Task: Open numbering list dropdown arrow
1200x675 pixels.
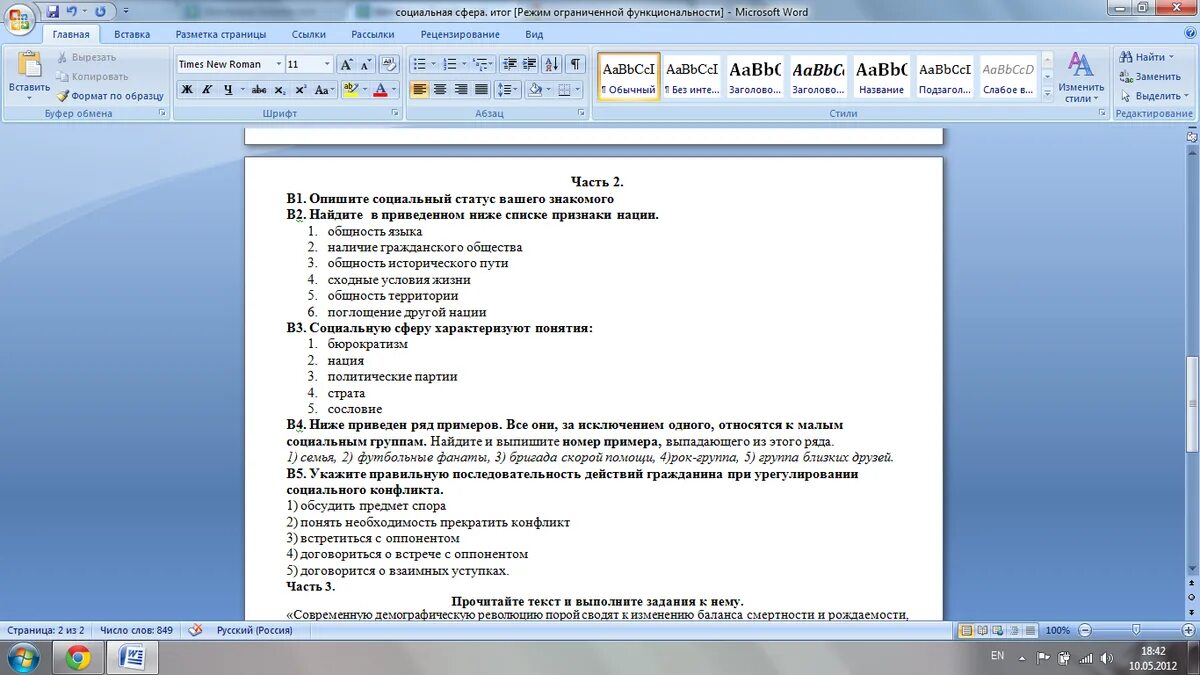Action: [x=464, y=64]
